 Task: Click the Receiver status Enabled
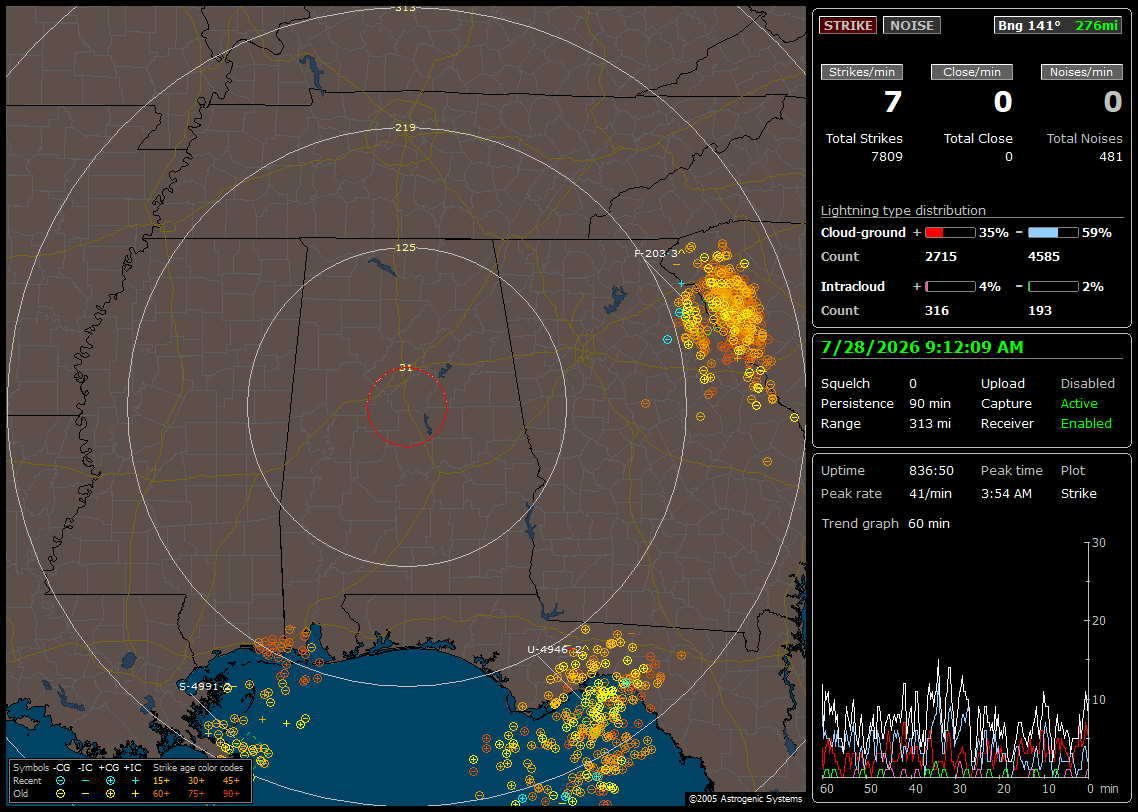[x=1086, y=424]
